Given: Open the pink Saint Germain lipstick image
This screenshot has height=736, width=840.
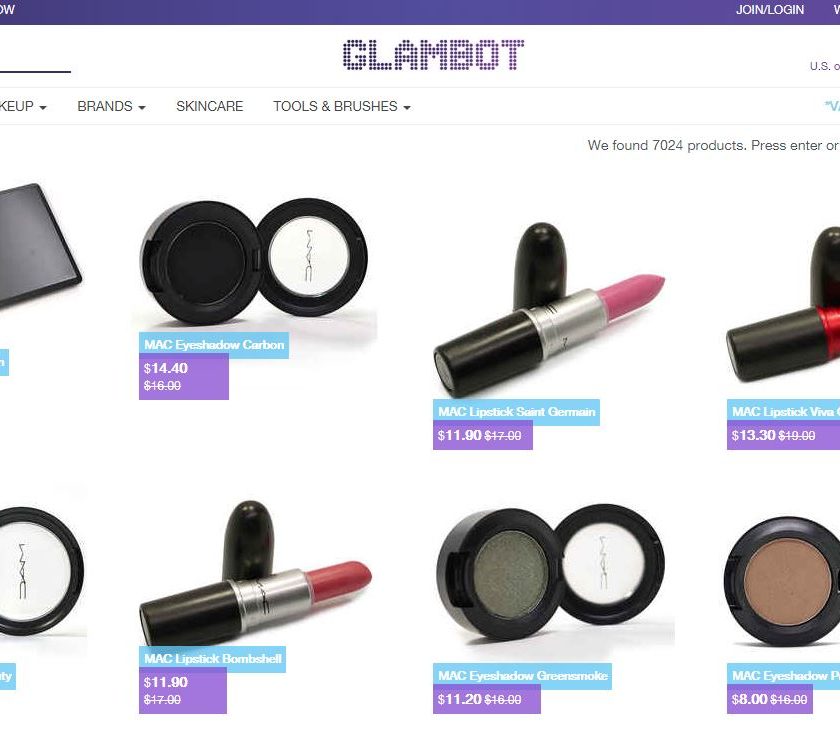Looking at the screenshot, I should coord(549,309).
